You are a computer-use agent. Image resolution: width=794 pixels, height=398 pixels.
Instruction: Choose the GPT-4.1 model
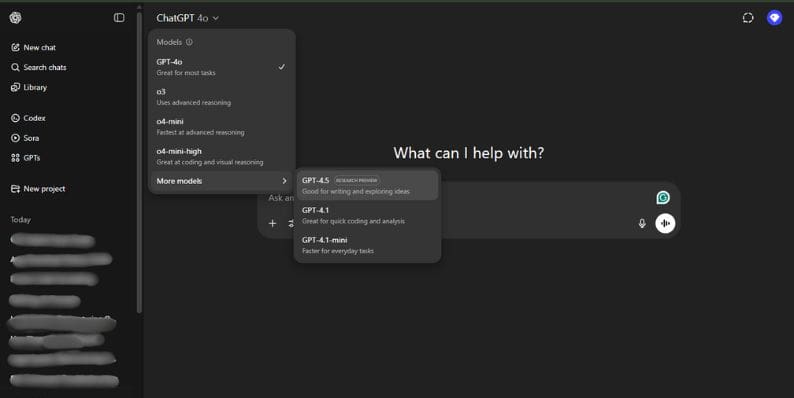coord(367,215)
